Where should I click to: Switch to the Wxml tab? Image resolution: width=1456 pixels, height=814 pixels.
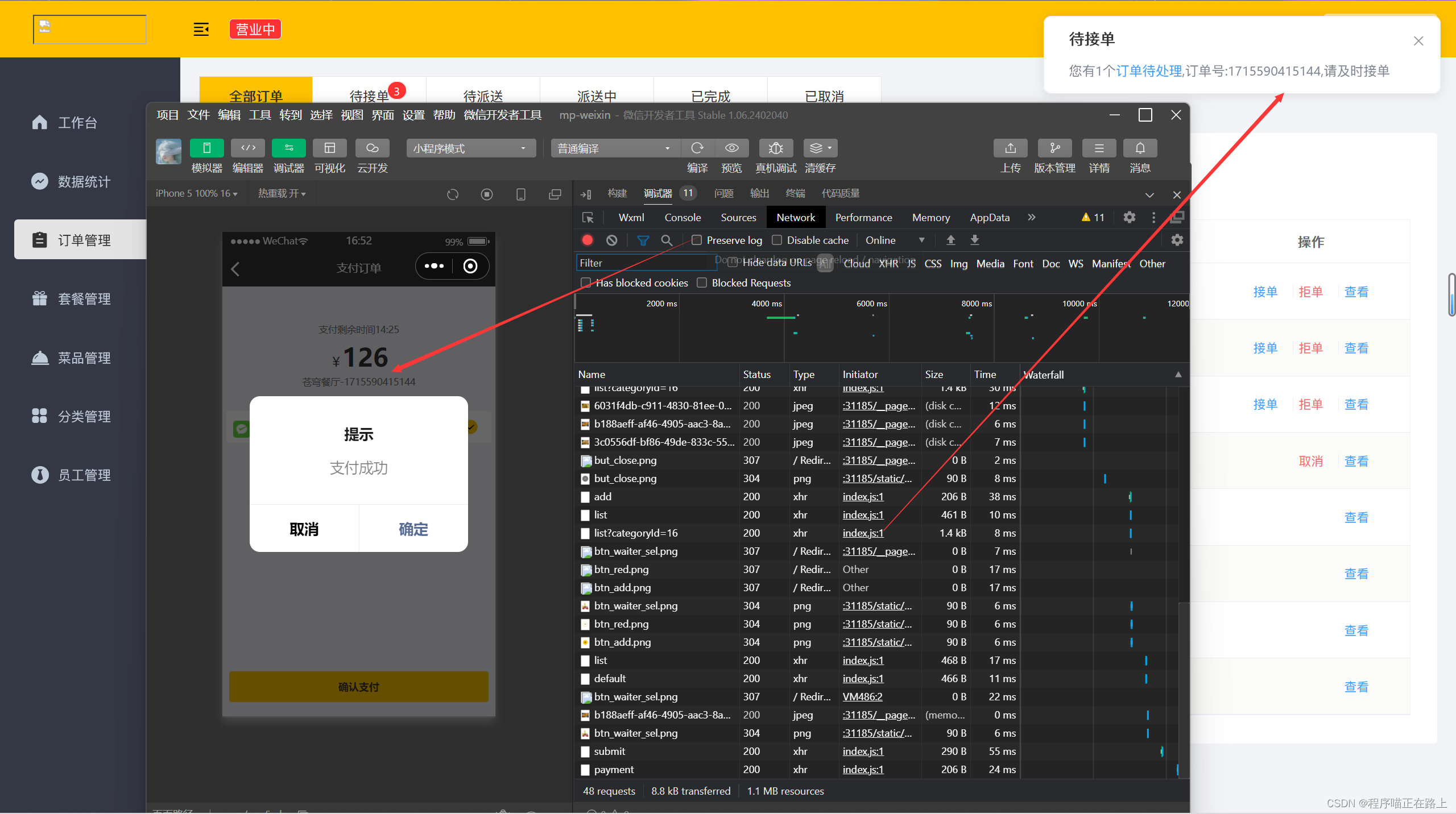(x=631, y=217)
